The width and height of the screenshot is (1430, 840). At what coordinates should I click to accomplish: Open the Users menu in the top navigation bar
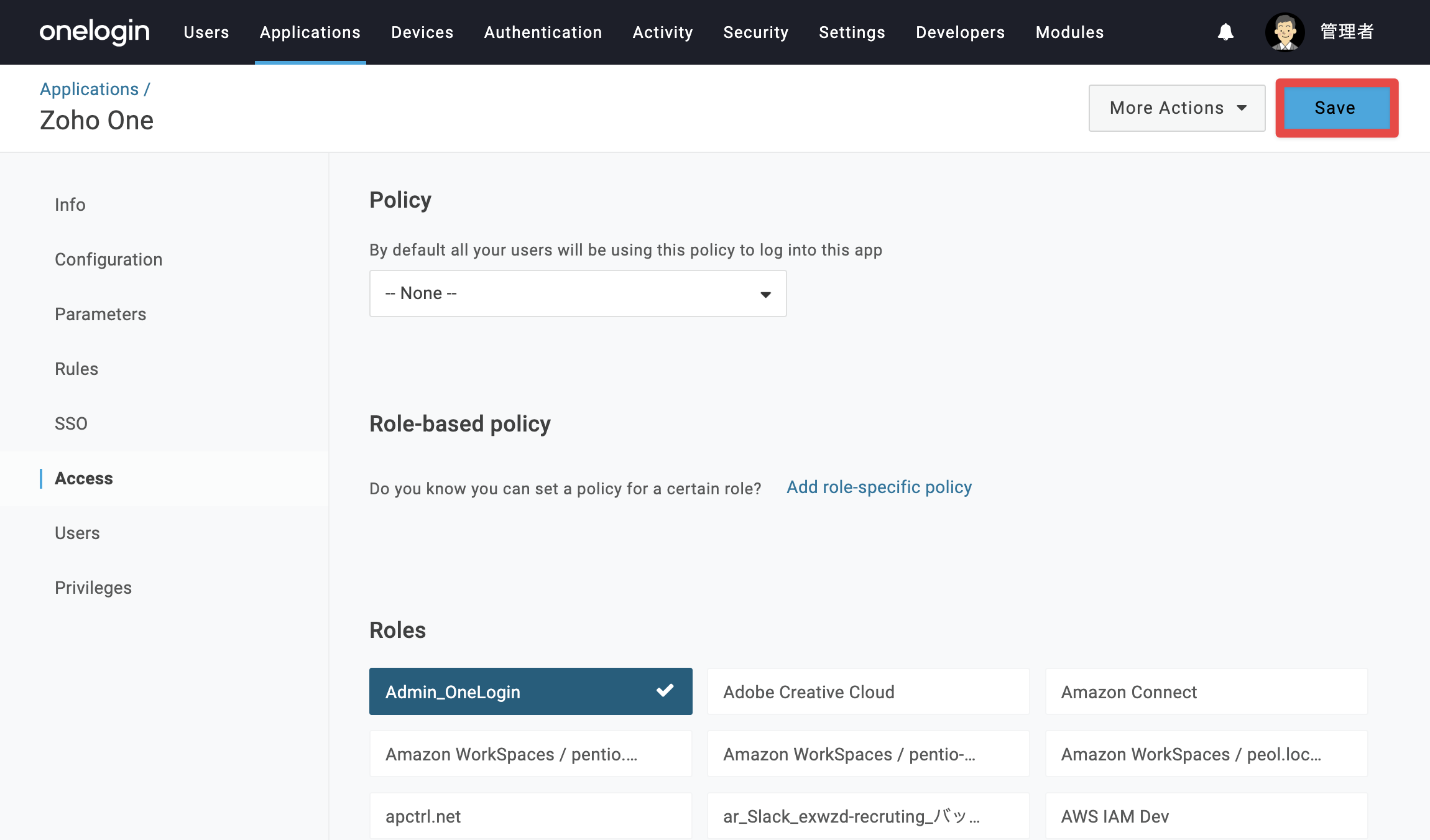pyautogui.click(x=206, y=32)
